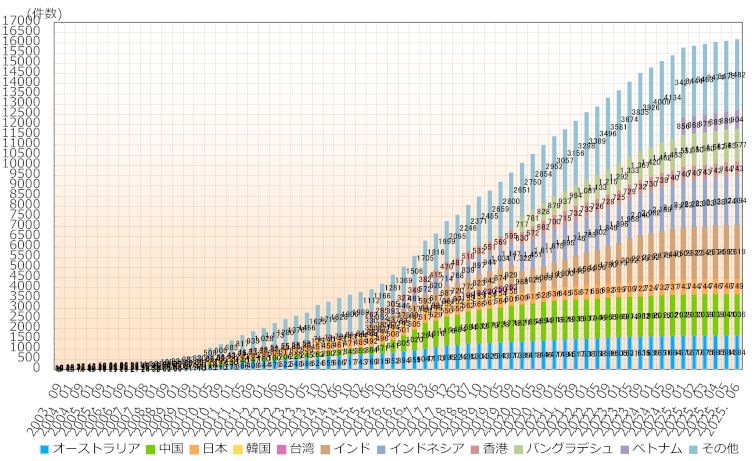Screen dimensions: 755x461
Task: Click the 12000 y-axis tick label
Action: coord(21,123)
